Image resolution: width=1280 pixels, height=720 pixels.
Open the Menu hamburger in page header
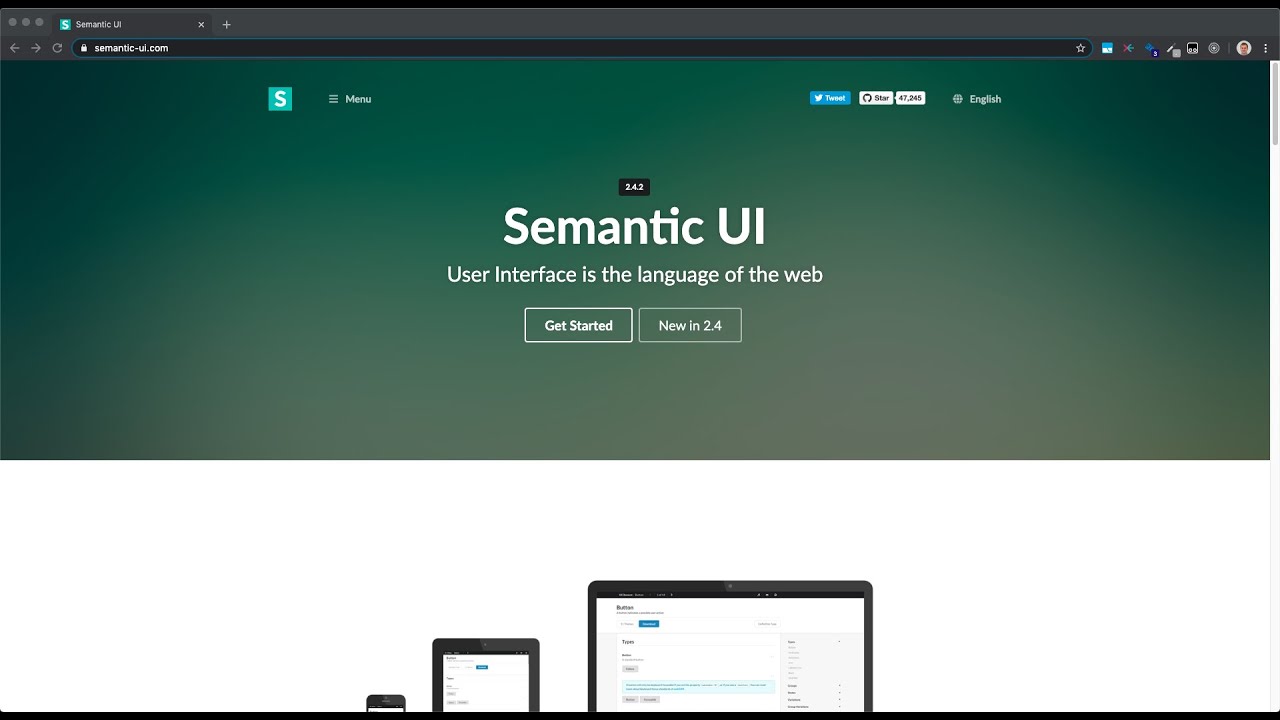350,99
